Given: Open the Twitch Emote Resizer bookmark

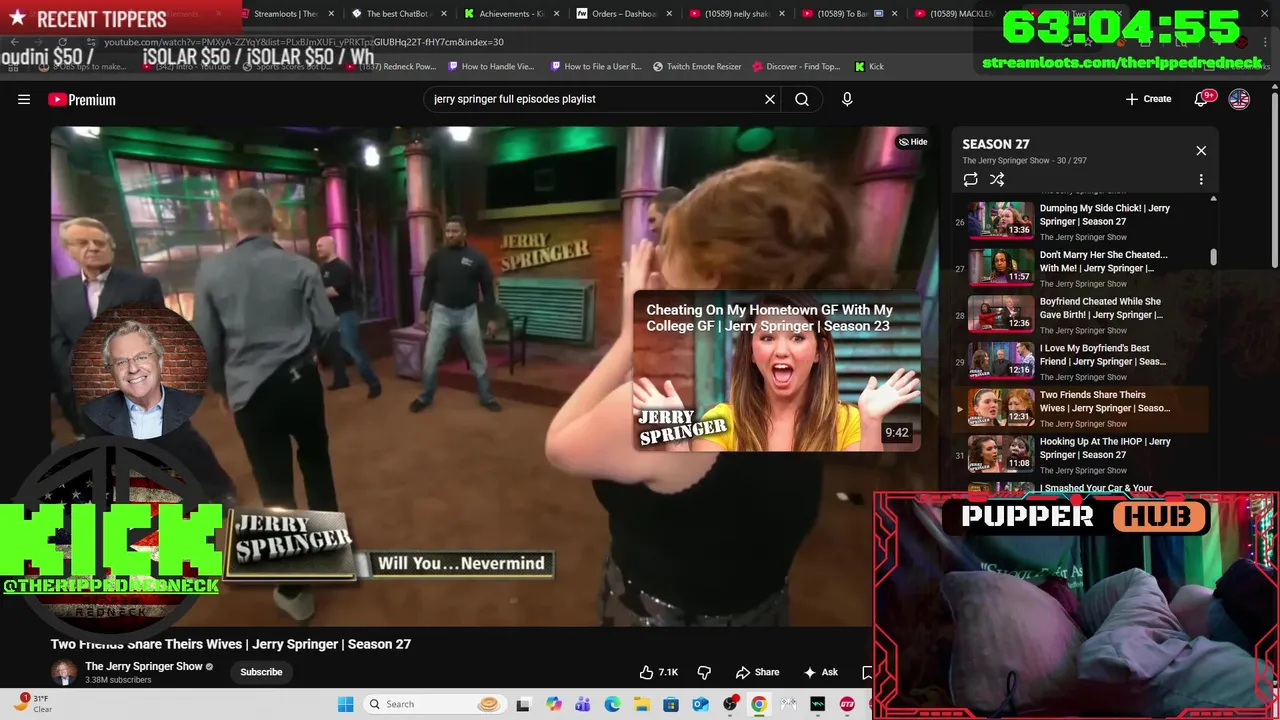Looking at the screenshot, I should point(697,66).
